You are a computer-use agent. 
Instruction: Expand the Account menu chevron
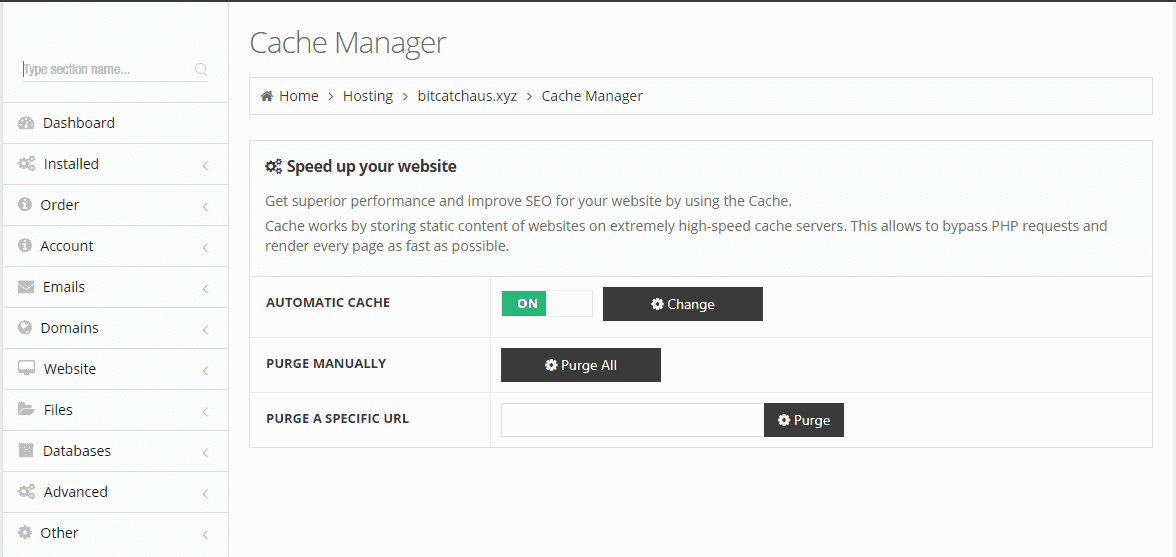205,247
